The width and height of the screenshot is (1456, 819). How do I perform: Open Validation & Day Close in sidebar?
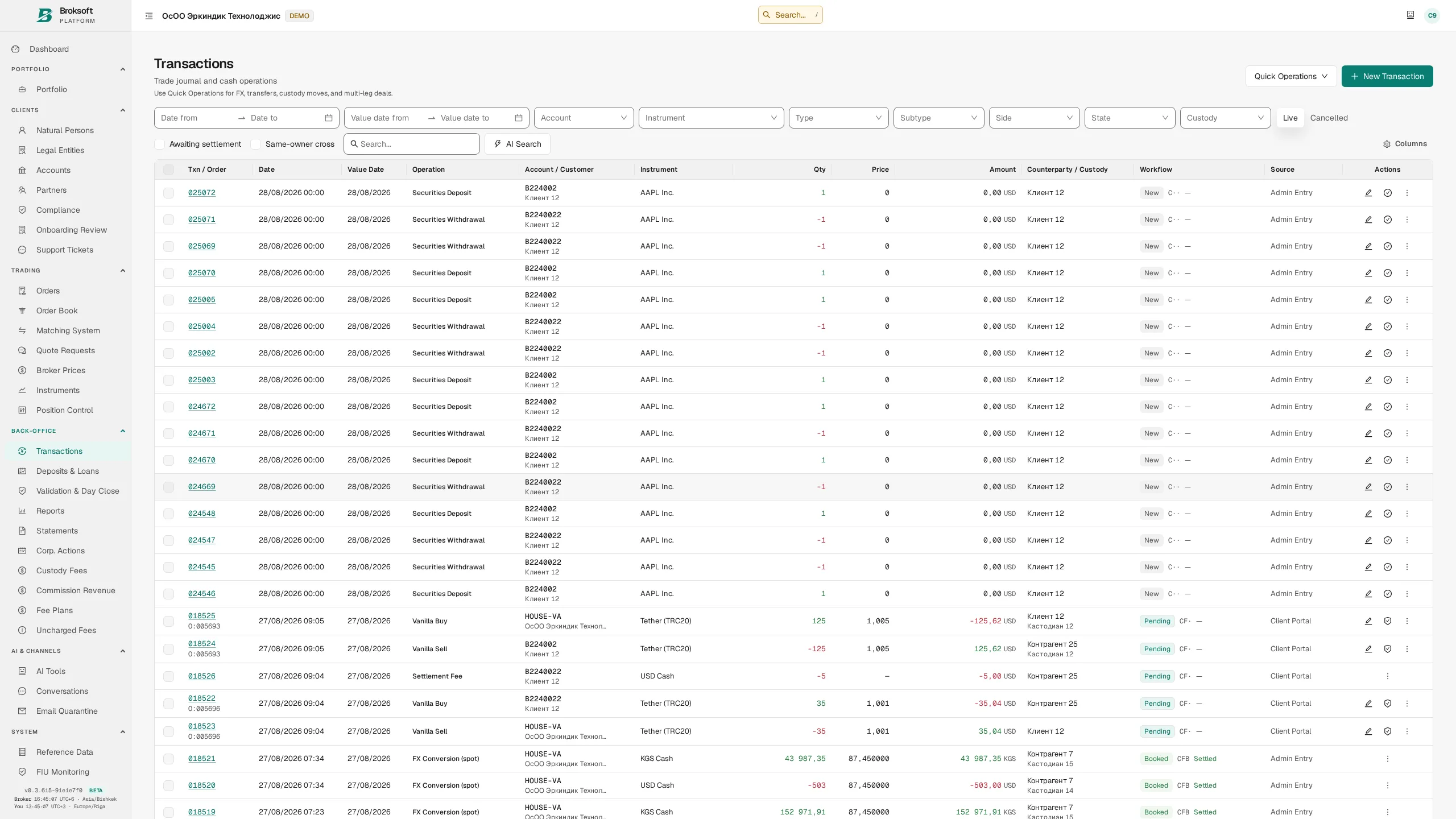(77, 491)
